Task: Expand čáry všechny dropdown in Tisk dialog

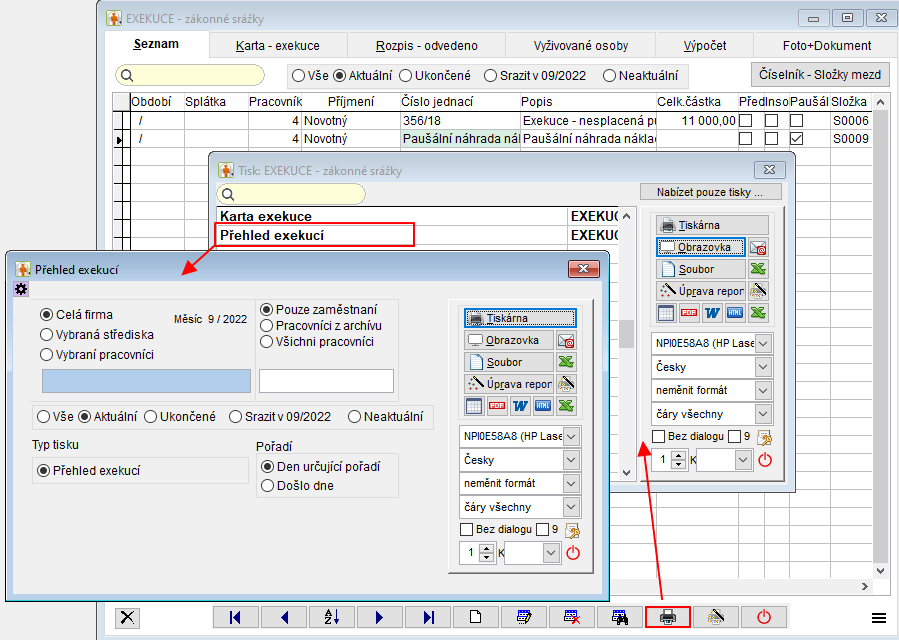Action: [x=763, y=414]
